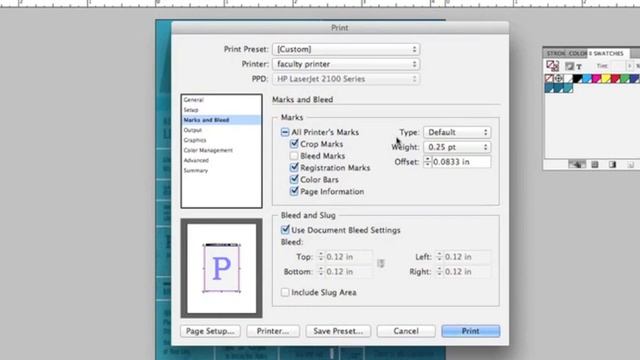Pick the Red swatch
640x360 pixels.
tap(615, 78)
